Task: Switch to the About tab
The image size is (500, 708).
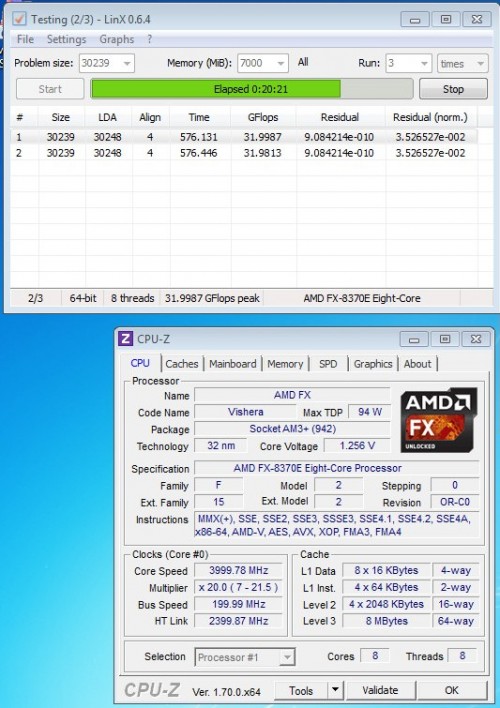Action: (417, 364)
